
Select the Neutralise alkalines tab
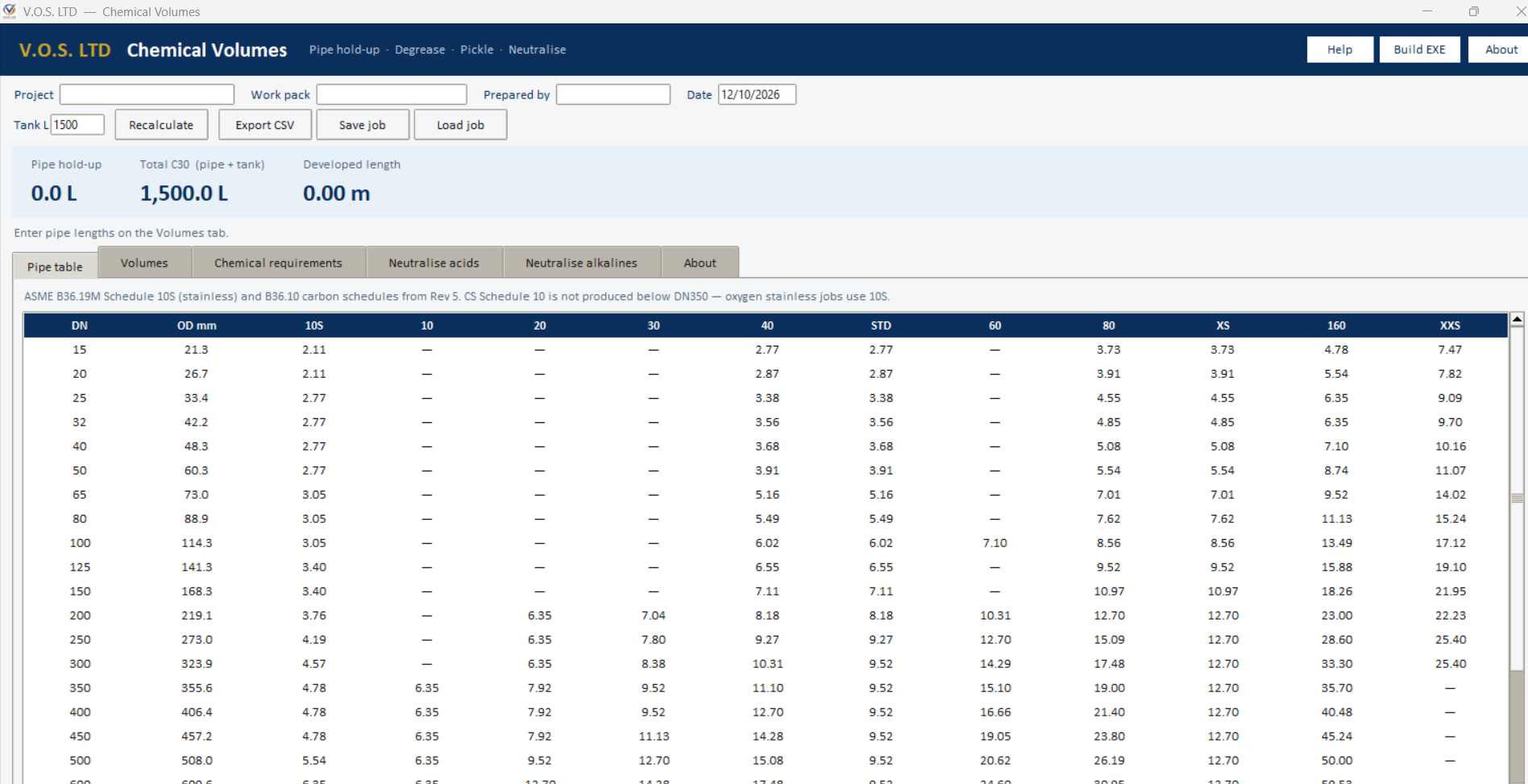click(x=581, y=263)
